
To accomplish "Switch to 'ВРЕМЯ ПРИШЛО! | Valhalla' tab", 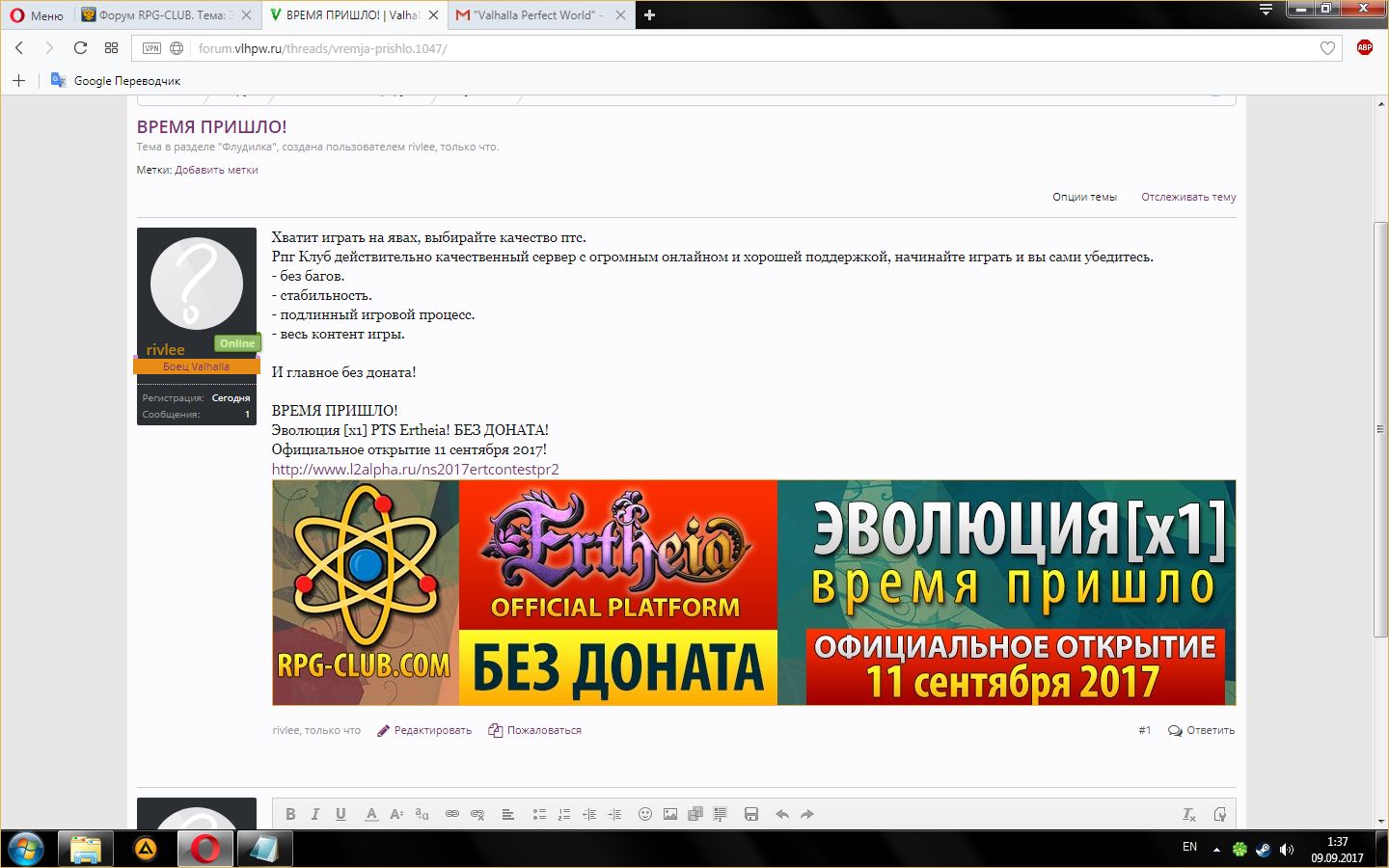I will pyautogui.click(x=345, y=15).
